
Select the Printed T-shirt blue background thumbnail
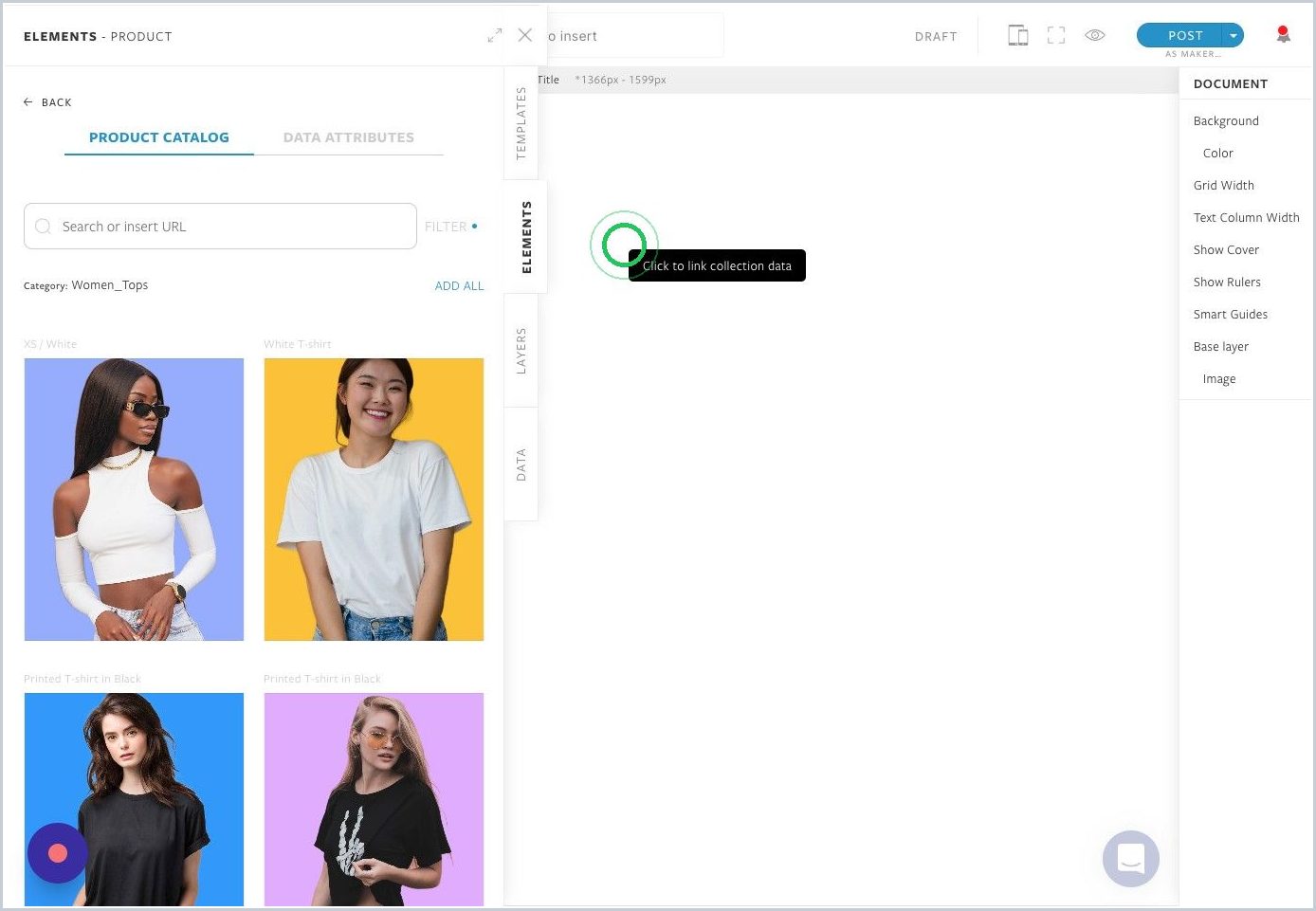(134, 799)
